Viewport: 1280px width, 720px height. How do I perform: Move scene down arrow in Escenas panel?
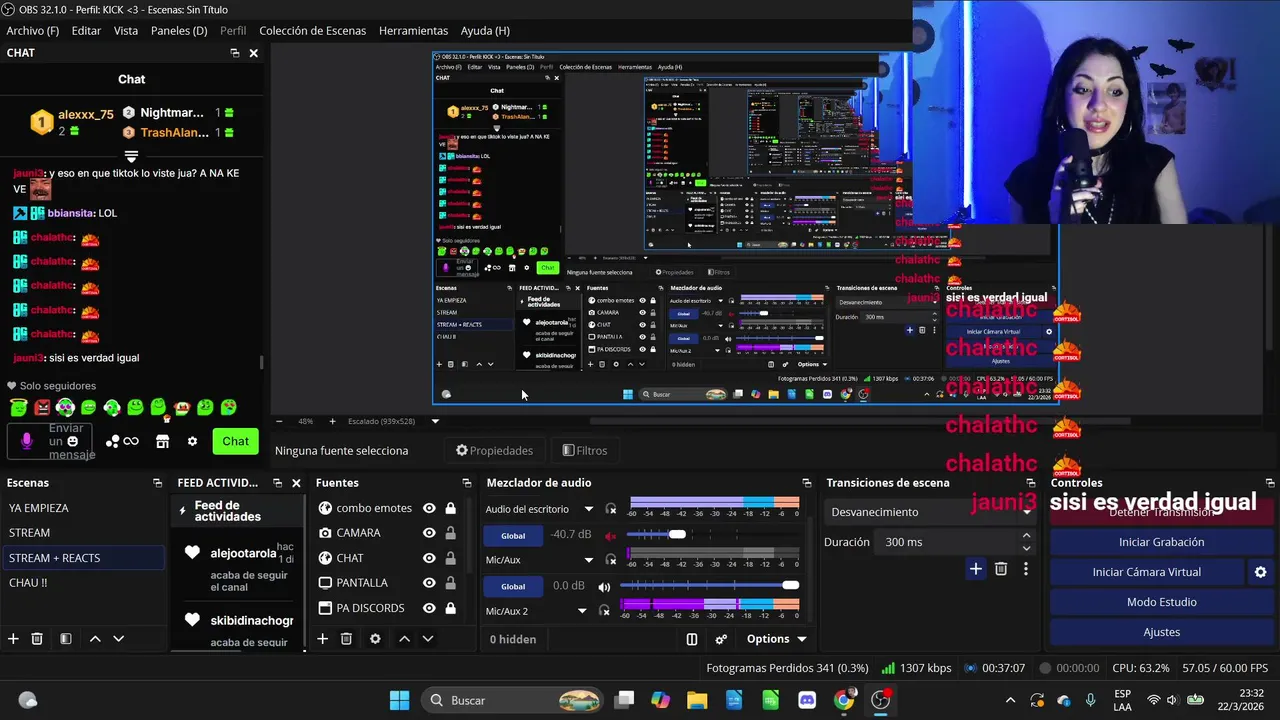pyautogui.click(x=118, y=639)
